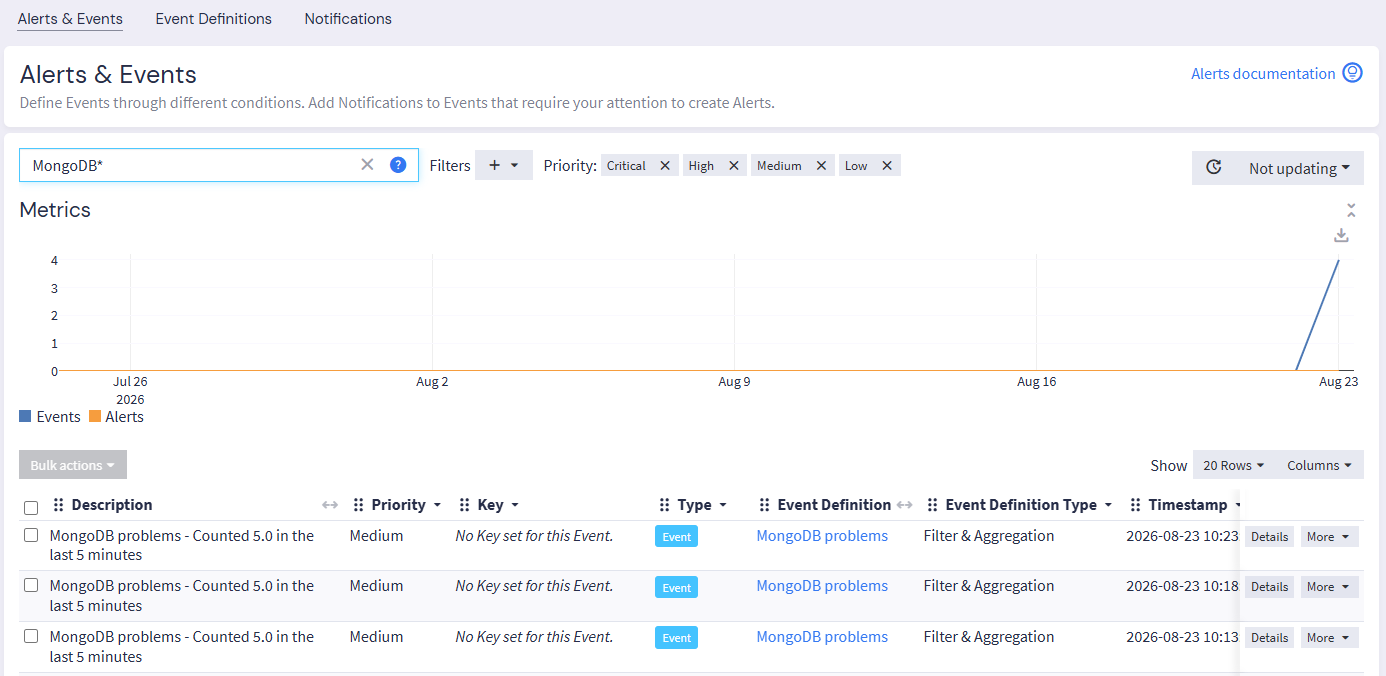
Task: Open More menu for the 10:18 event
Action: pos(1329,587)
